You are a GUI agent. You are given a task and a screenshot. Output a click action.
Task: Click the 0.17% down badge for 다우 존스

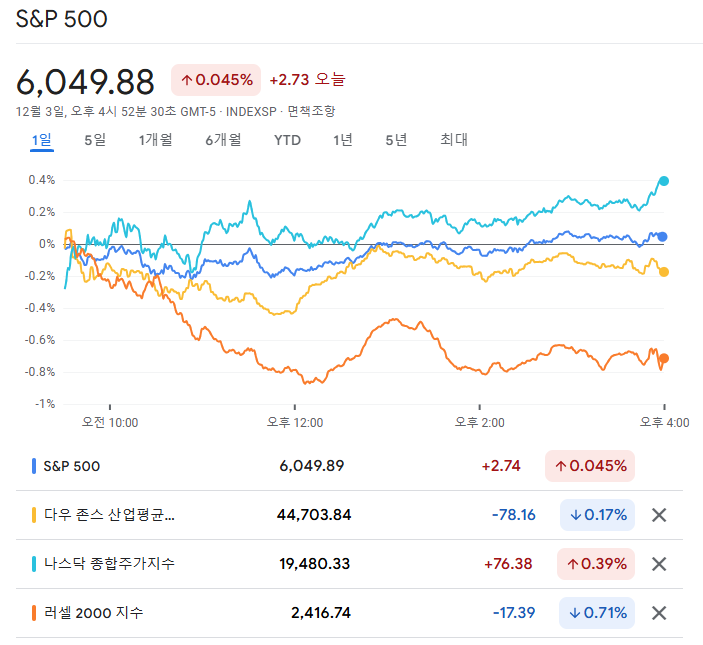coord(597,515)
